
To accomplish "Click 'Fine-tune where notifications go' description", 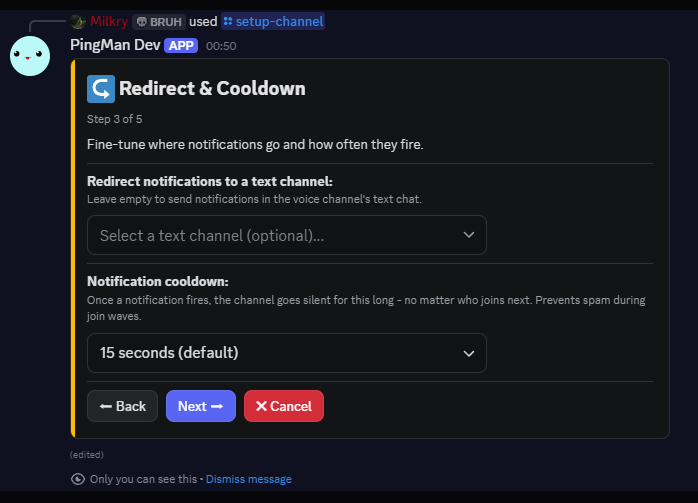I will pyautogui.click(x=255, y=145).
